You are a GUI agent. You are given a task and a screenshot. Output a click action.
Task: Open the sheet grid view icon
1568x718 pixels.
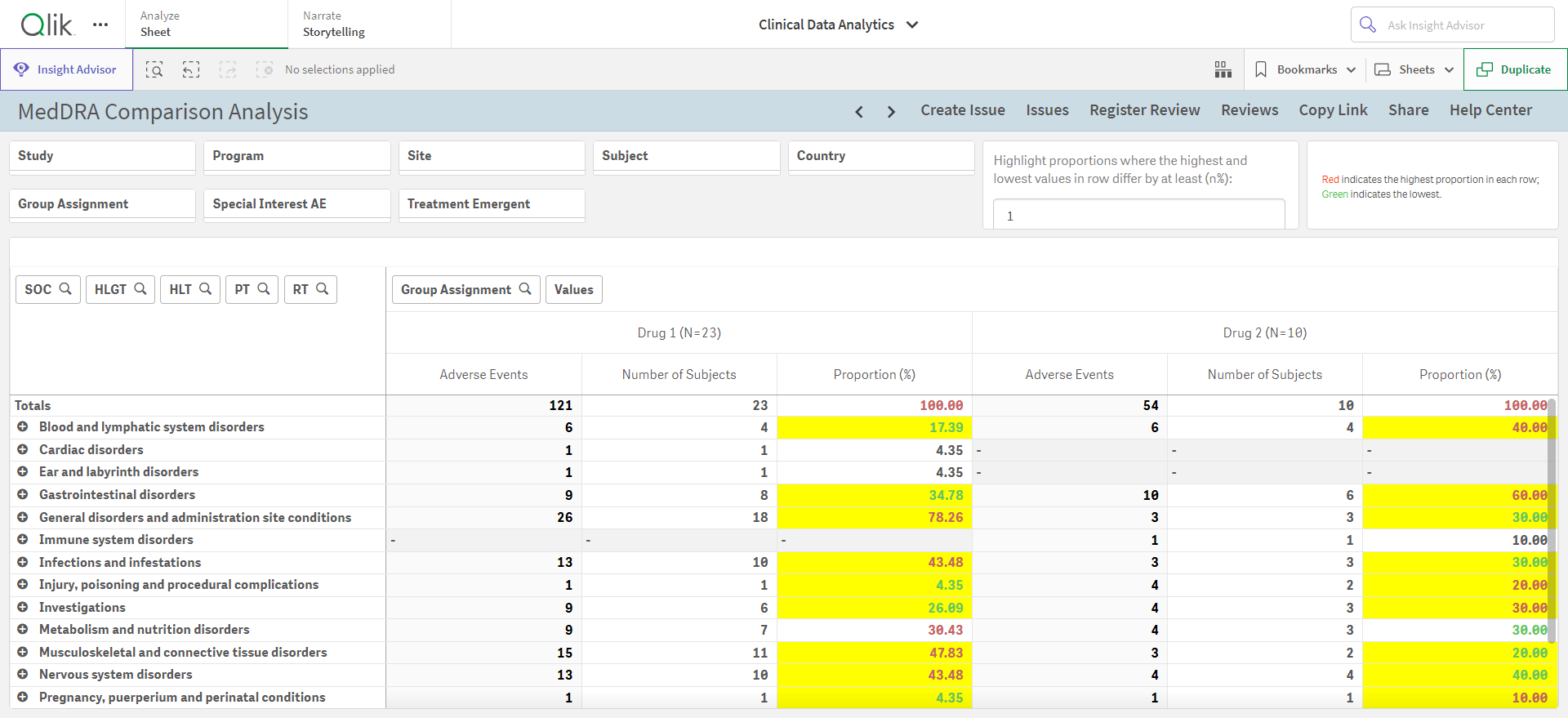(x=1223, y=69)
